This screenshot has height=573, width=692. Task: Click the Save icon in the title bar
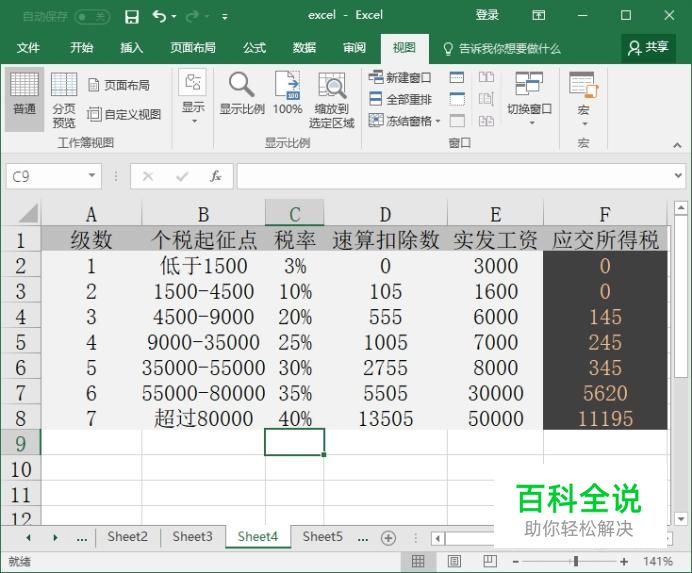132,17
